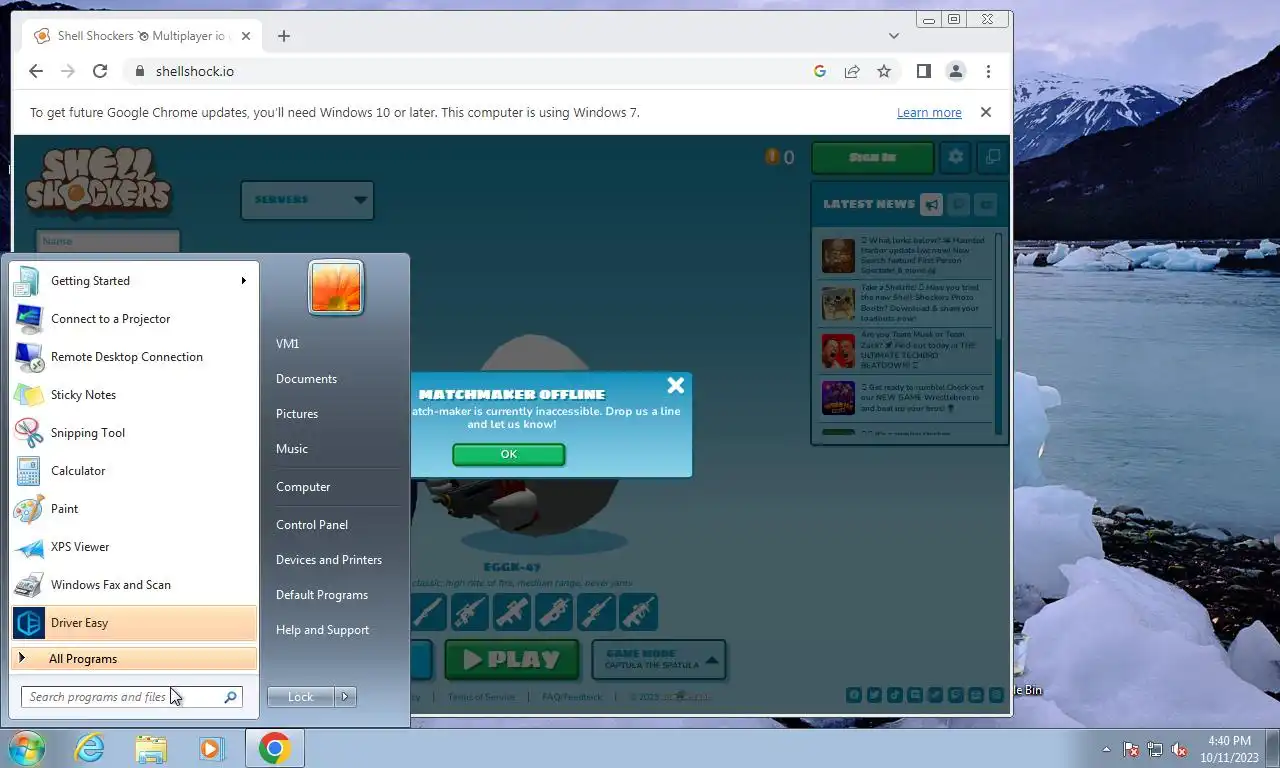Click the Lock button in Start menu

tap(301, 697)
